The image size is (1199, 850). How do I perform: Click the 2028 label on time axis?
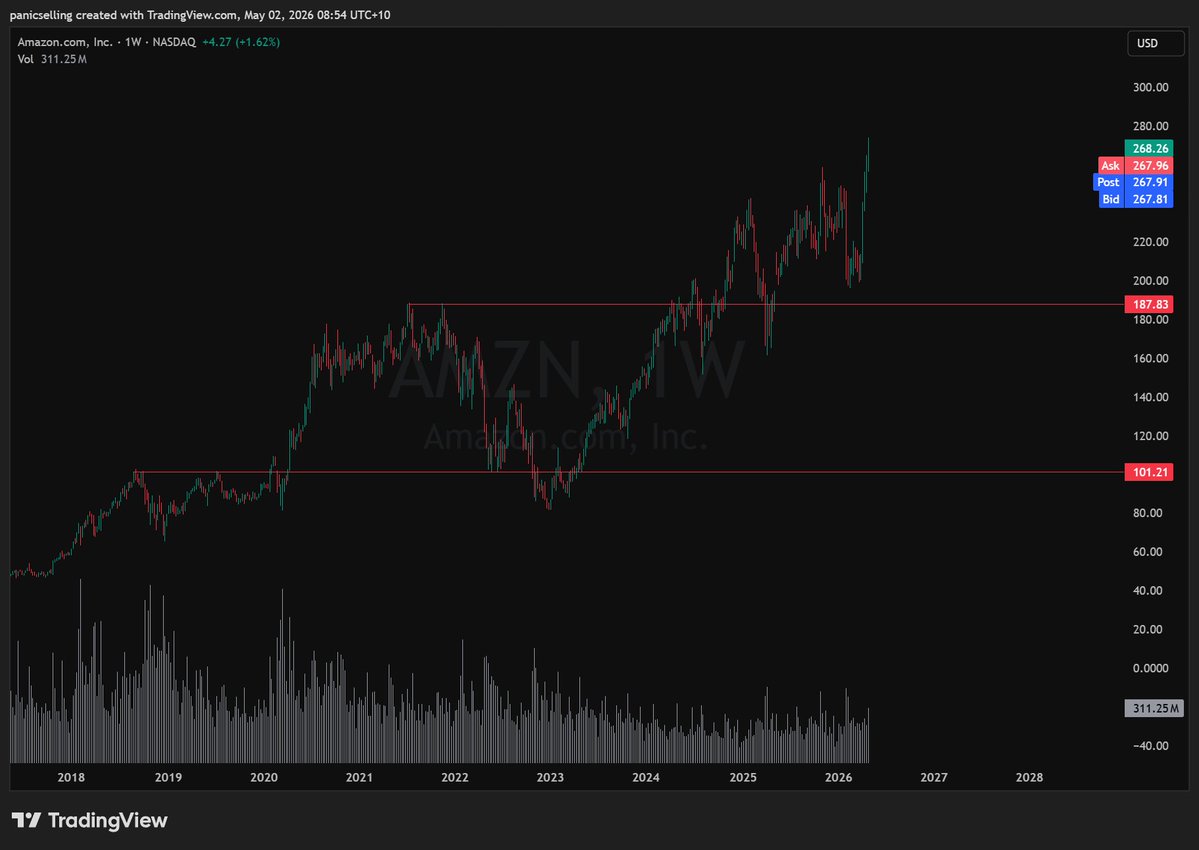coord(1029,777)
